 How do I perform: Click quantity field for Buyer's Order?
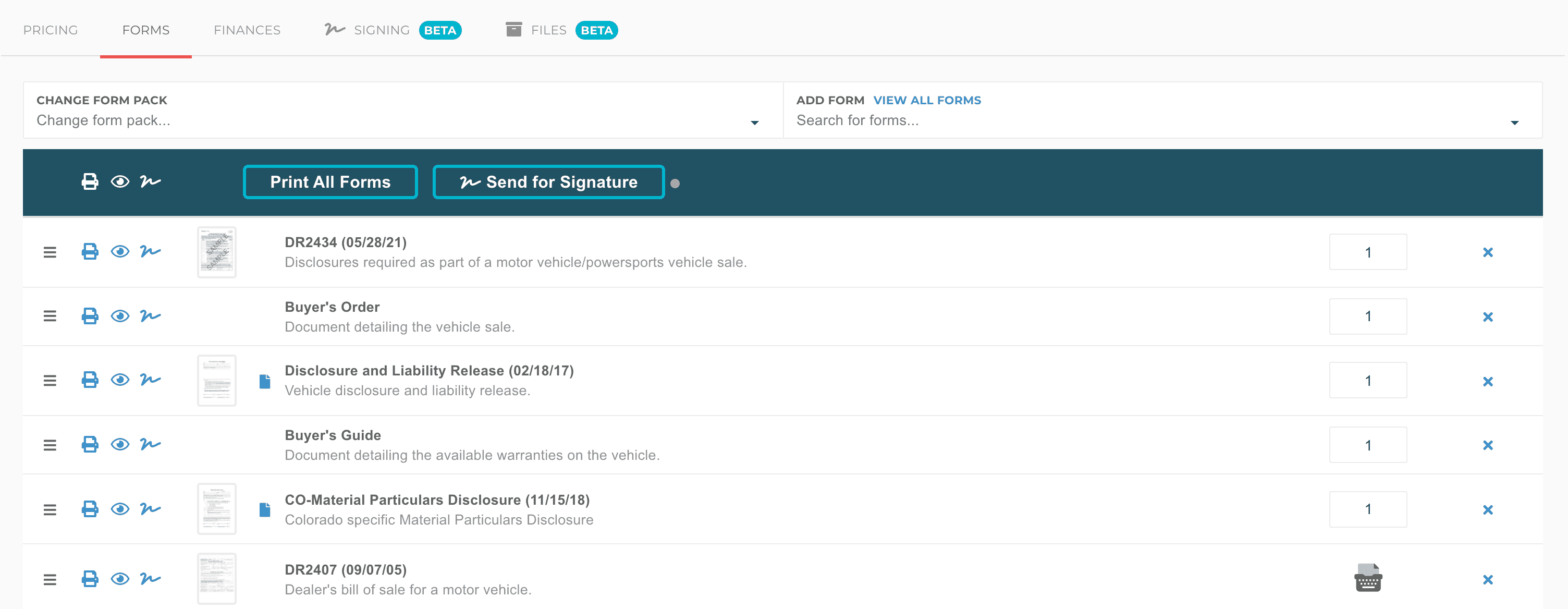click(x=1367, y=316)
